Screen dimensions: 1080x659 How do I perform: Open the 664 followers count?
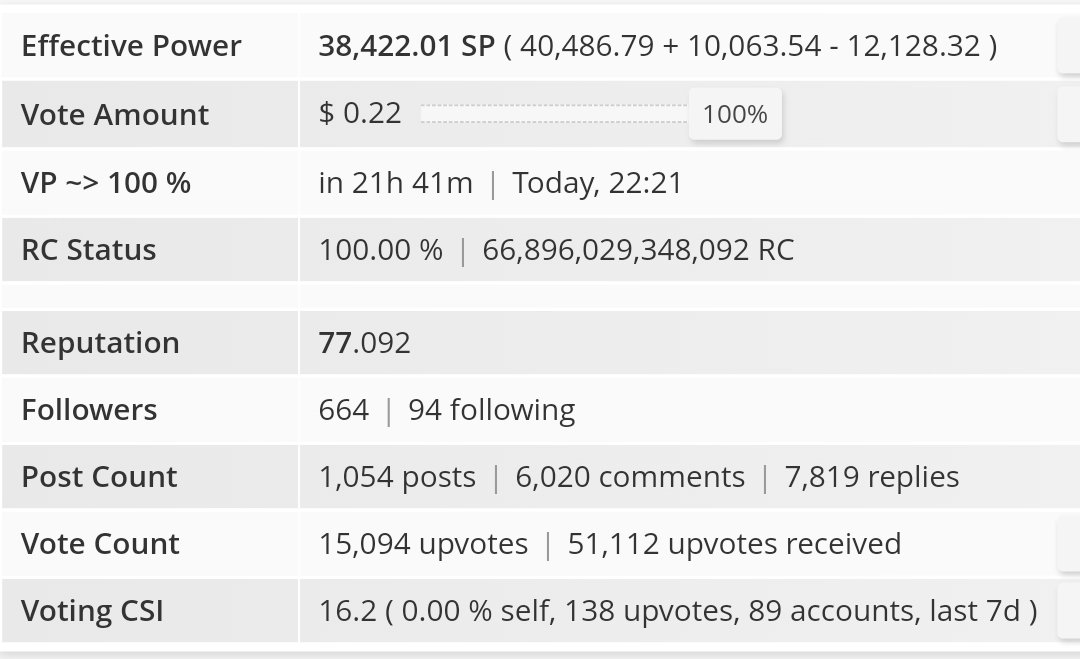pos(343,410)
